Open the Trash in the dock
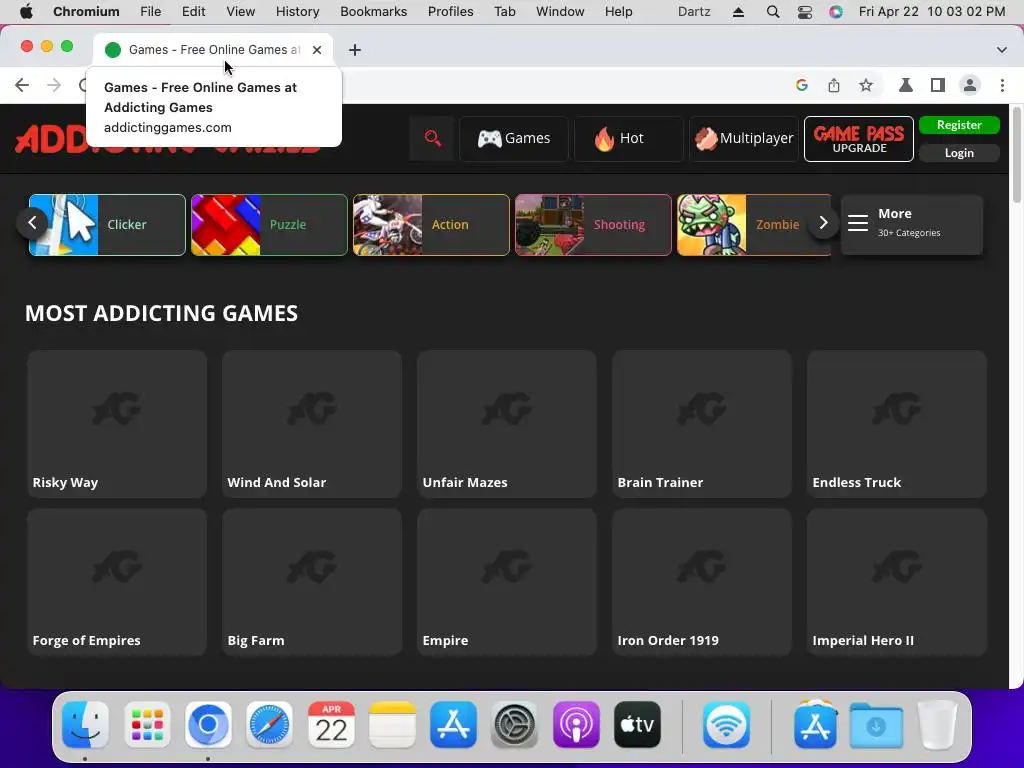The width and height of the screenshot is (1024, 768). pyautogui.click(x=937, y=725)
